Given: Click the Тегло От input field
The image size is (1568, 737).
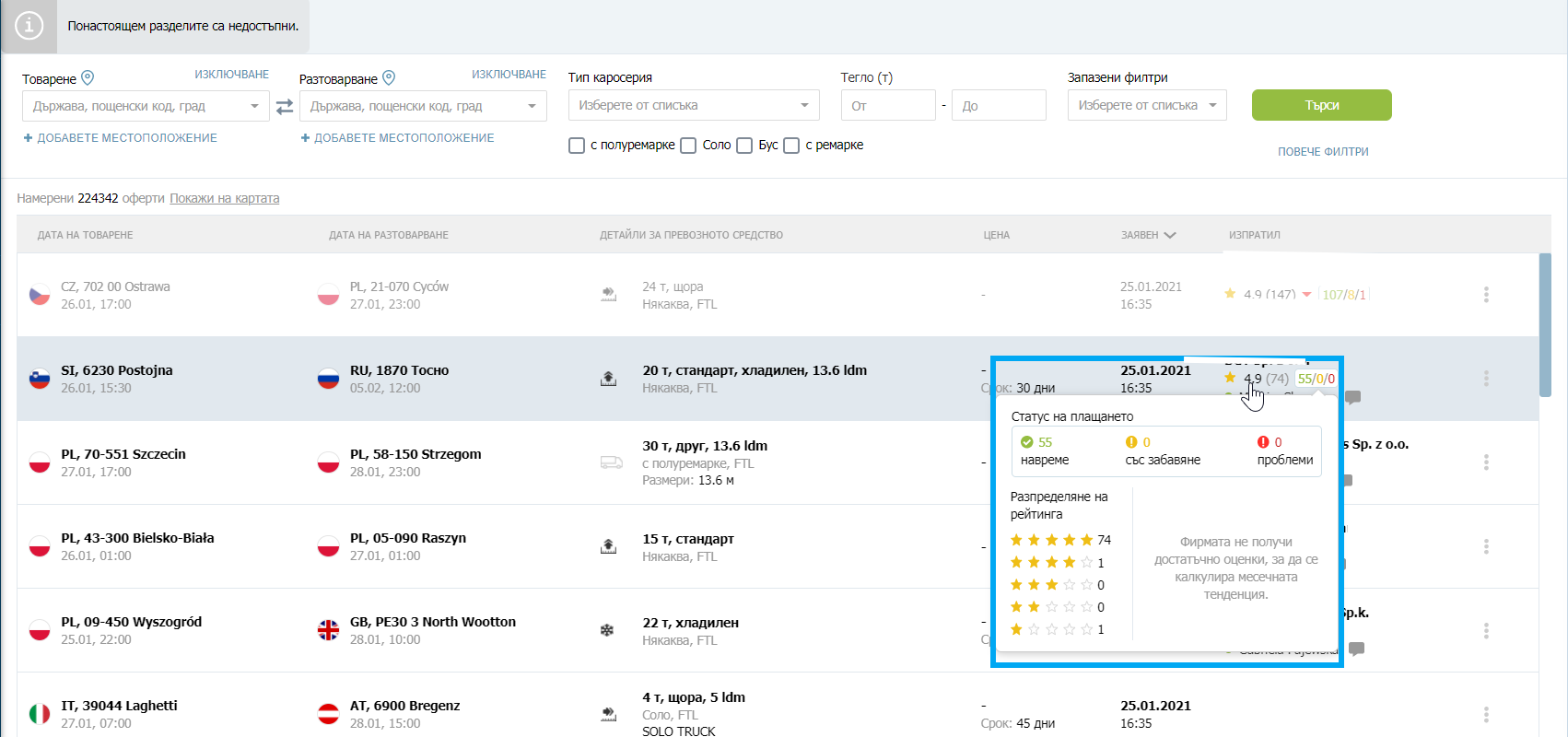Looking at the screenshot, I should (888, 105).
